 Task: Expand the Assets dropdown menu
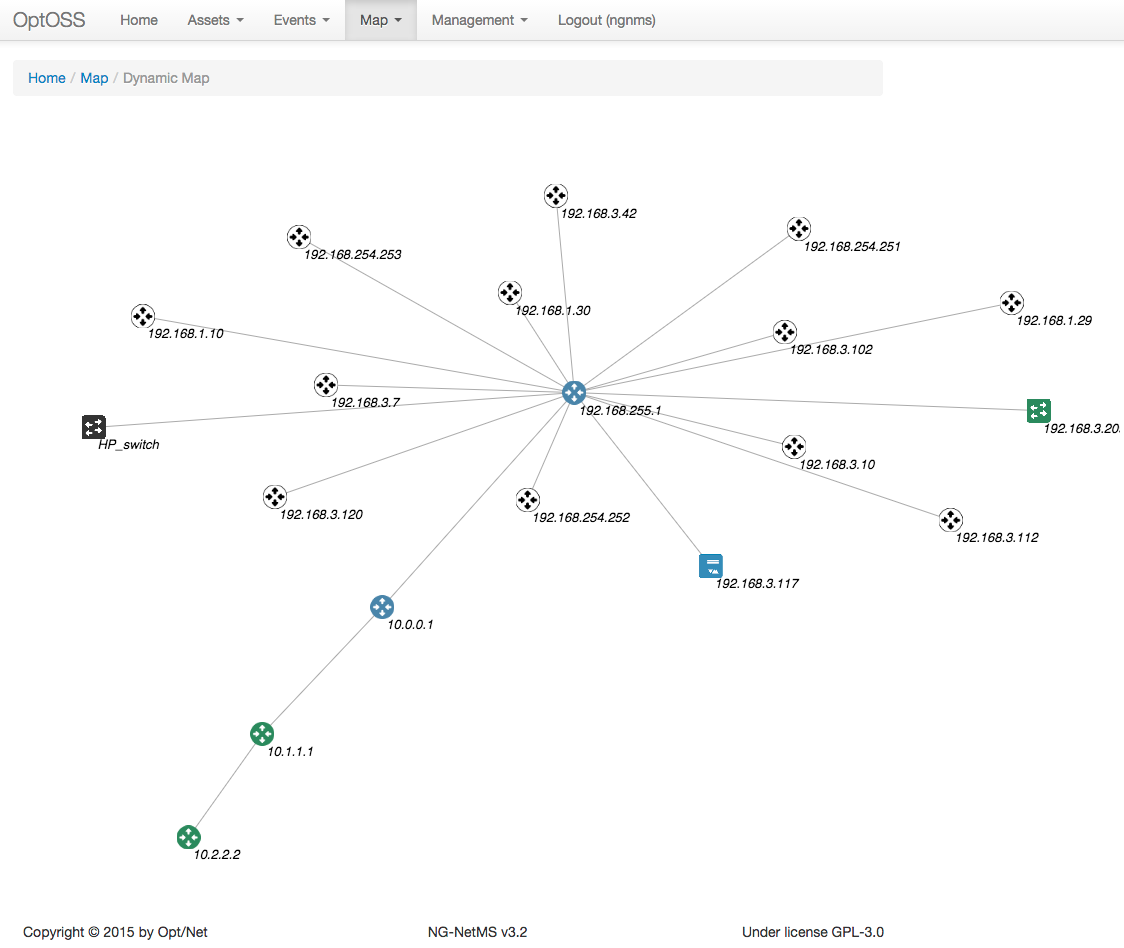(x=215, y=20)
